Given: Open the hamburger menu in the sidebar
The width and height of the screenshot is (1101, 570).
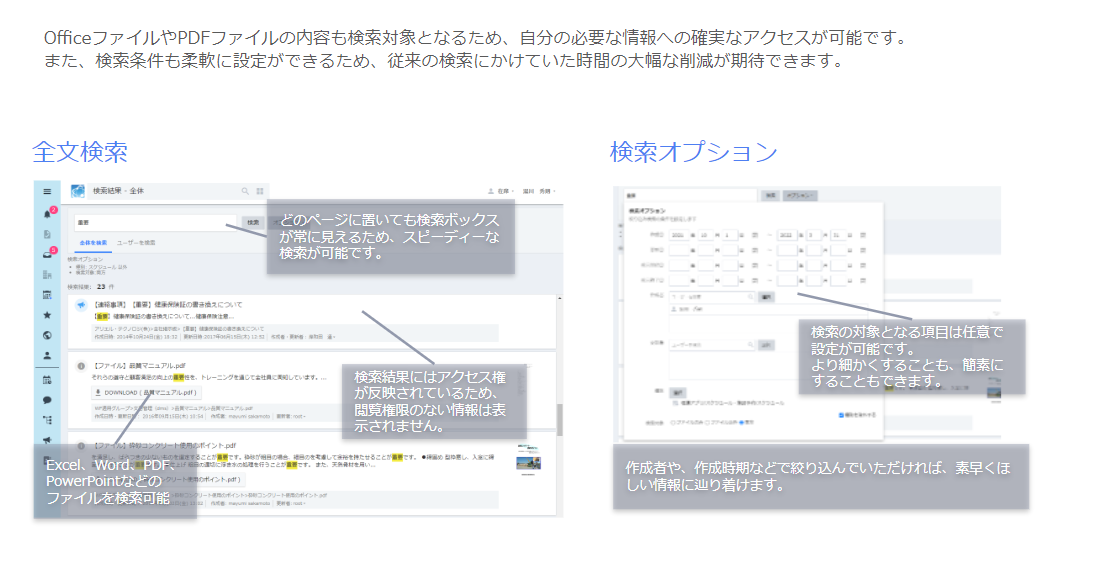Looking at the screenshot, I should pos(47,191).
